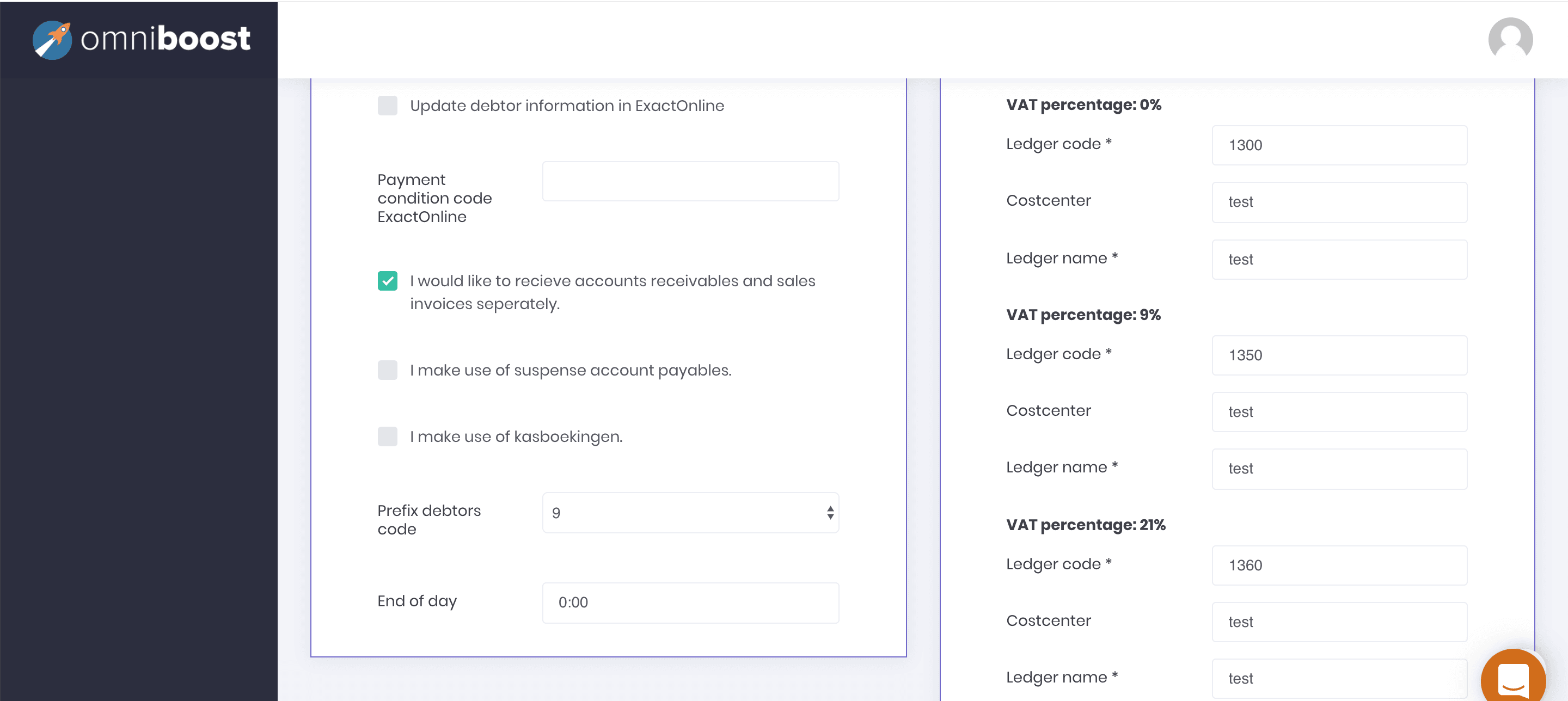Click ledger code field showing 1360
The height and width of the screenshot is (701, 1568).
1339,565
